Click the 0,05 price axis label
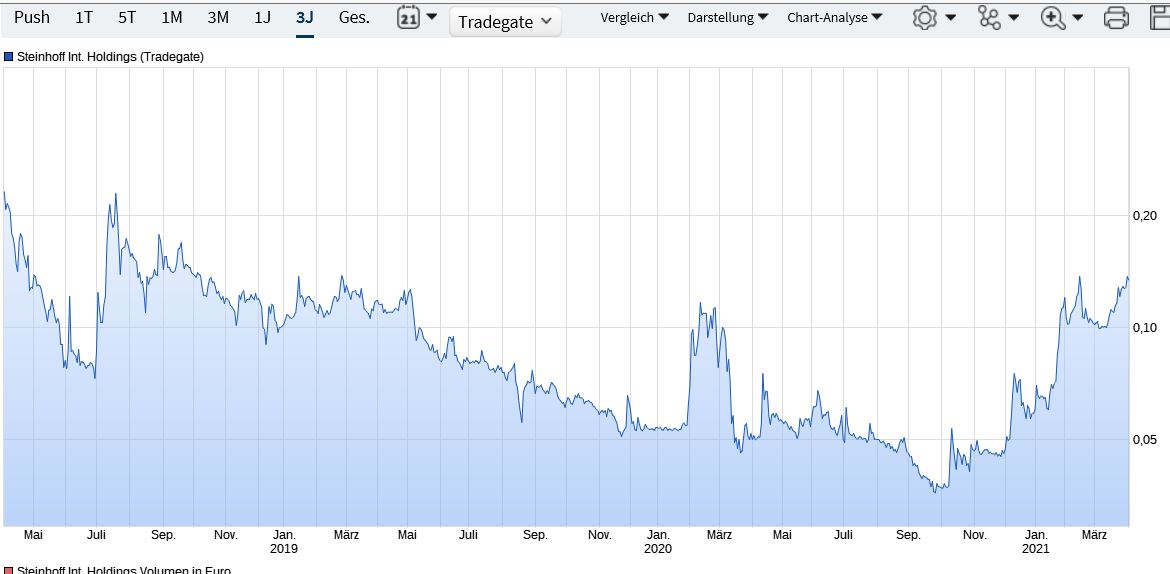Screen dimensions: 1170x574 [1145, 440]
